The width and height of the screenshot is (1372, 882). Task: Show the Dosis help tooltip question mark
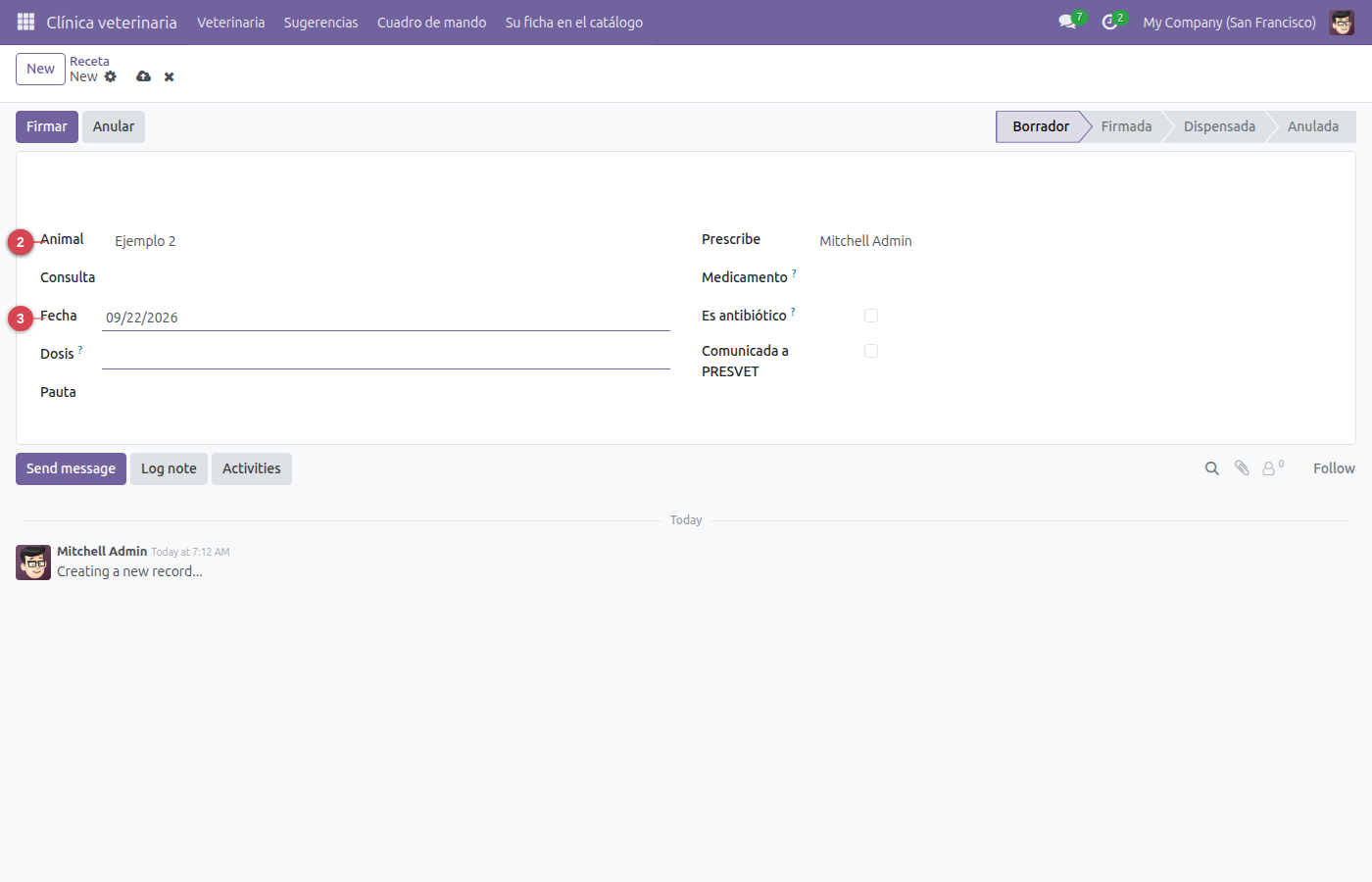click(x=80, y=350)
